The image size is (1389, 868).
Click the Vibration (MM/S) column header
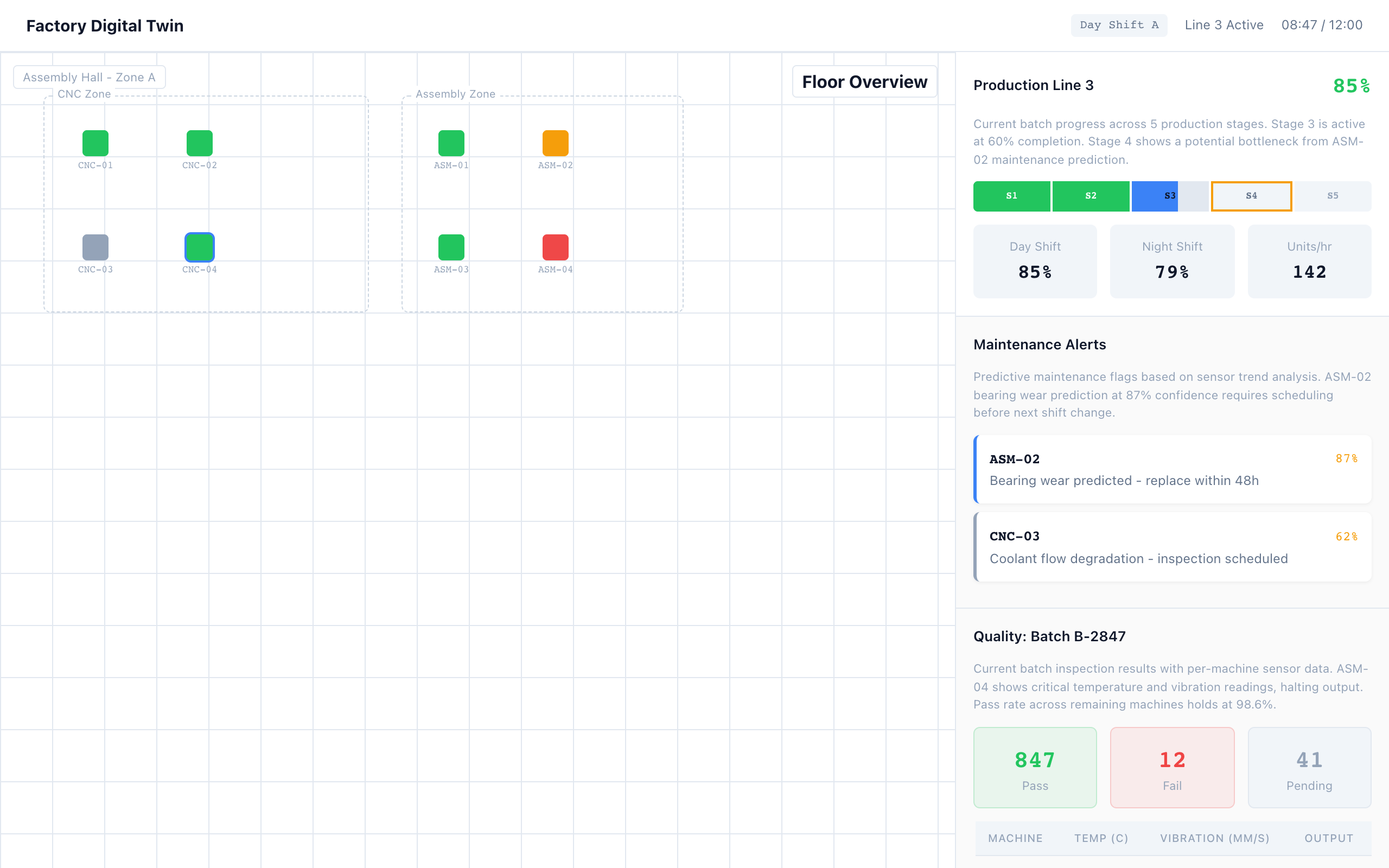[x=1214, y=838]
